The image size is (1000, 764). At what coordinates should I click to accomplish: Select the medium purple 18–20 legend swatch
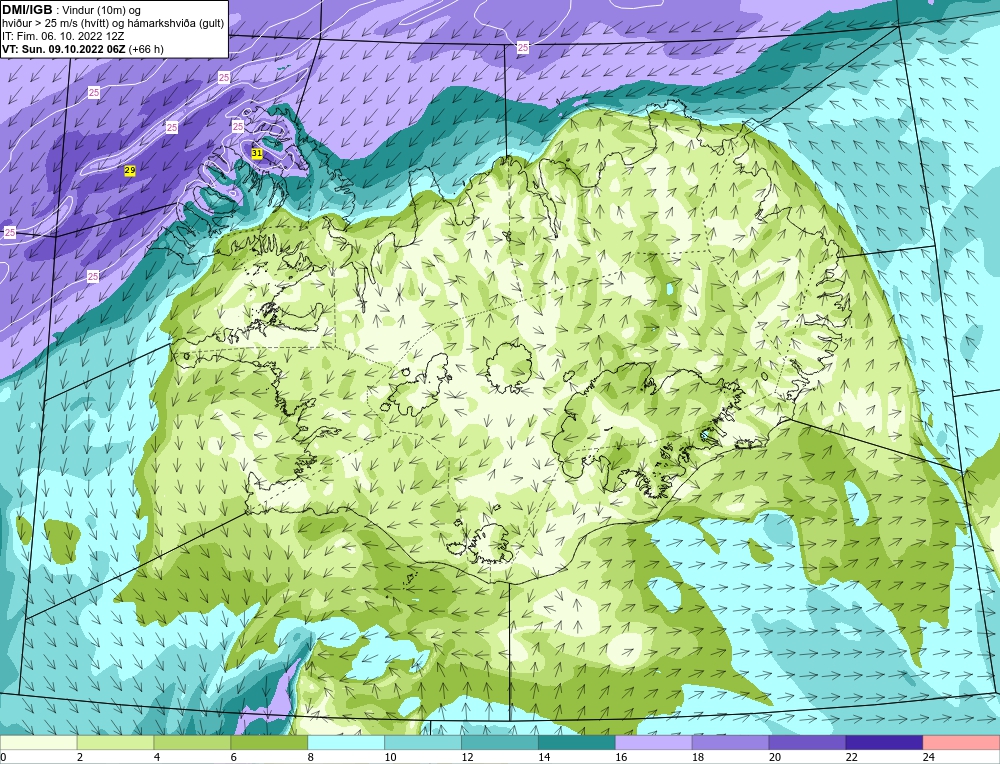(x=730, y=743)
